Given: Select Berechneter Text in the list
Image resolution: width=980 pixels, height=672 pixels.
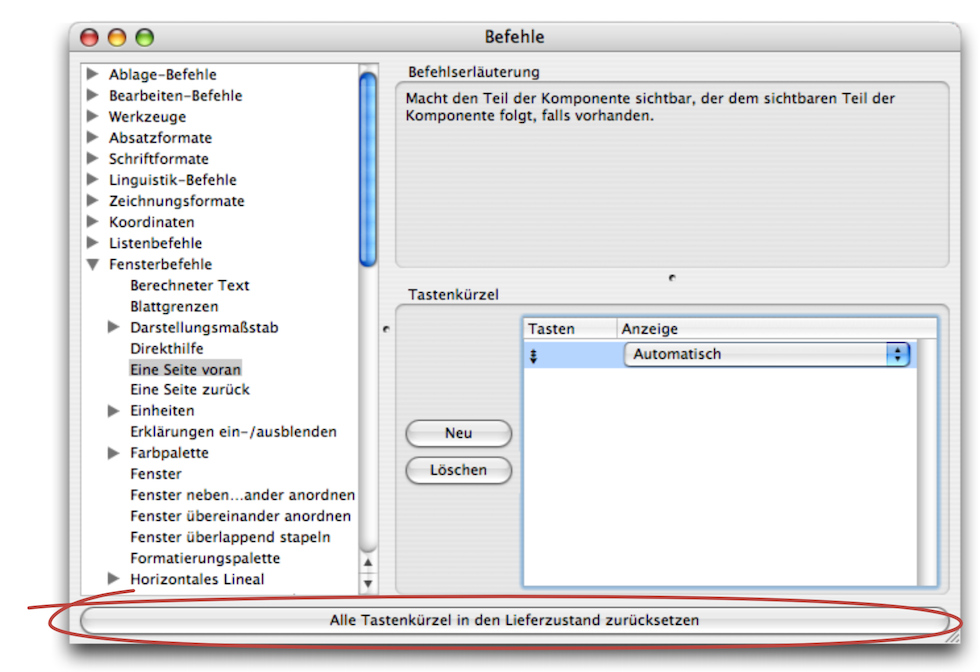Looking at the screenshot, I should (x=189, y=285).
